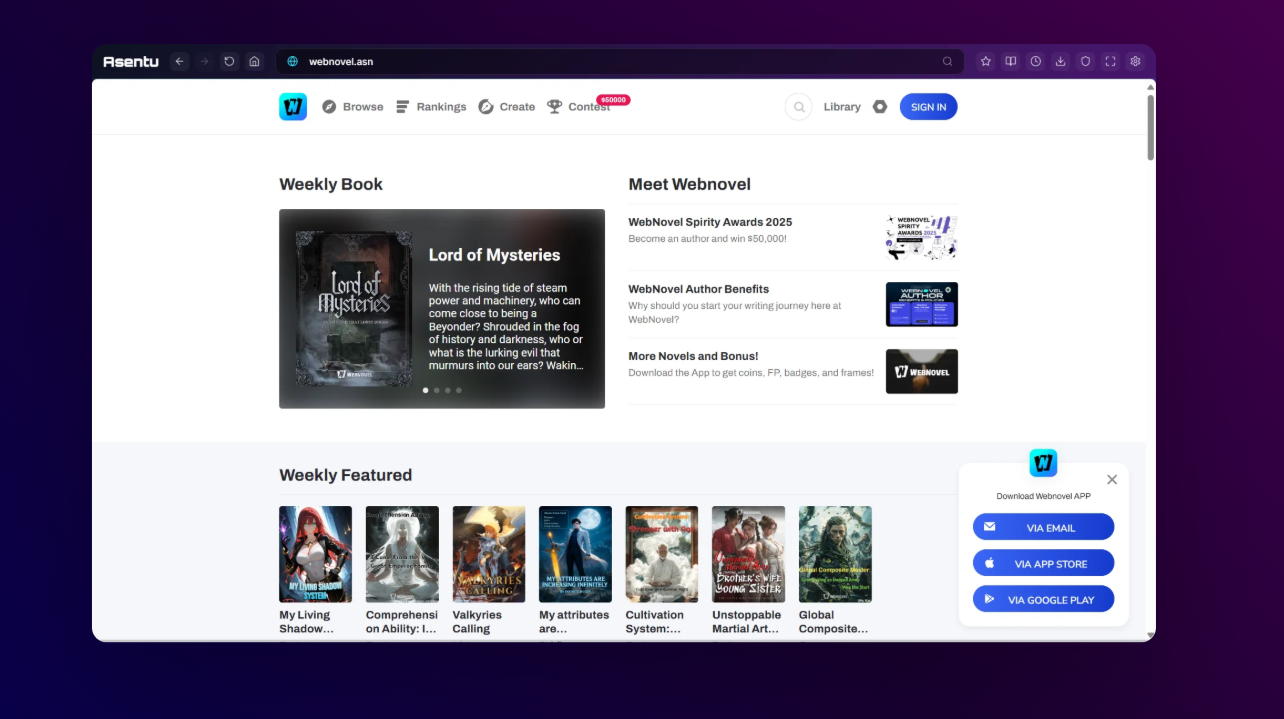This screenshot has height=719, width=1284.
Task: Choose the VIA GOOGLE PLAY button
Action: [x=1043, y=599]
